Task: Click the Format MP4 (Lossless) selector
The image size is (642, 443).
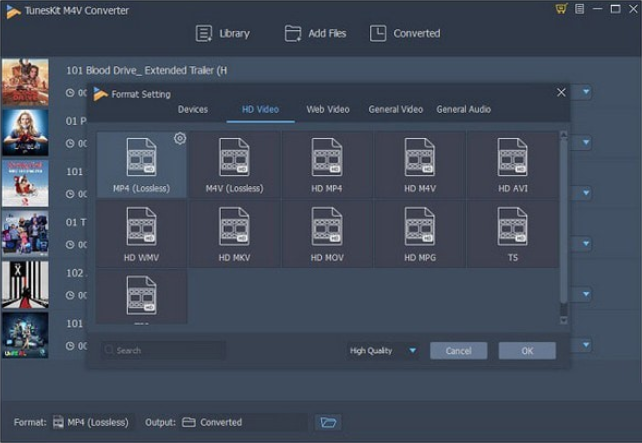Action: [x=91, y=423]
